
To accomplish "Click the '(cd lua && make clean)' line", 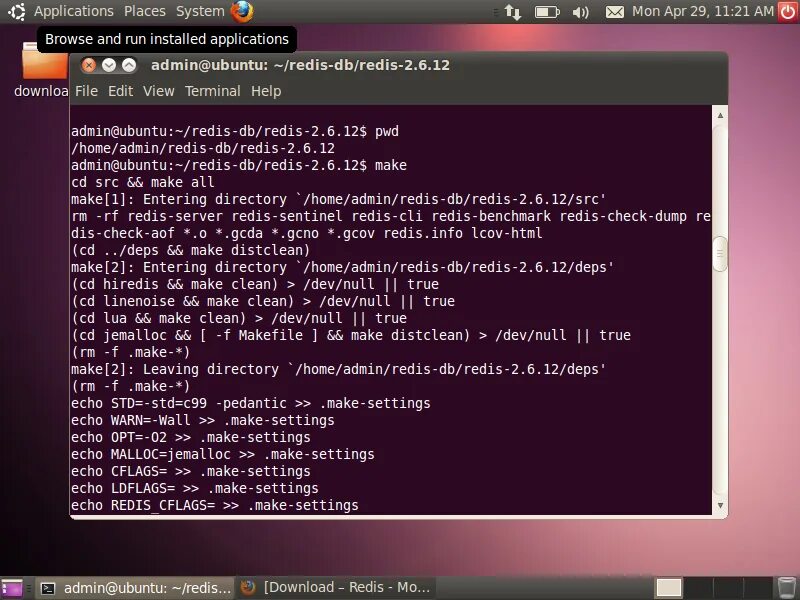I will [x=239, y=318].
